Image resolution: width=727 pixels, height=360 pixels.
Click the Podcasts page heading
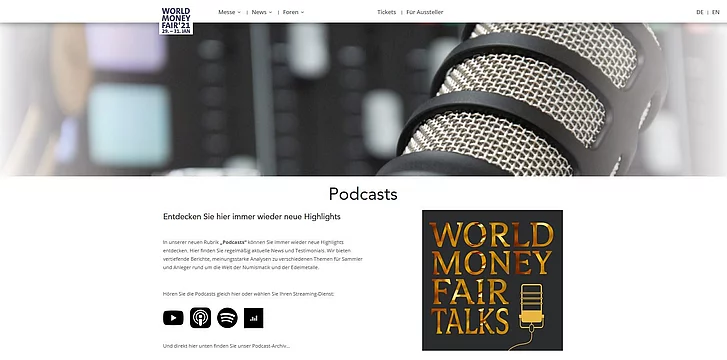pos(363,194)
